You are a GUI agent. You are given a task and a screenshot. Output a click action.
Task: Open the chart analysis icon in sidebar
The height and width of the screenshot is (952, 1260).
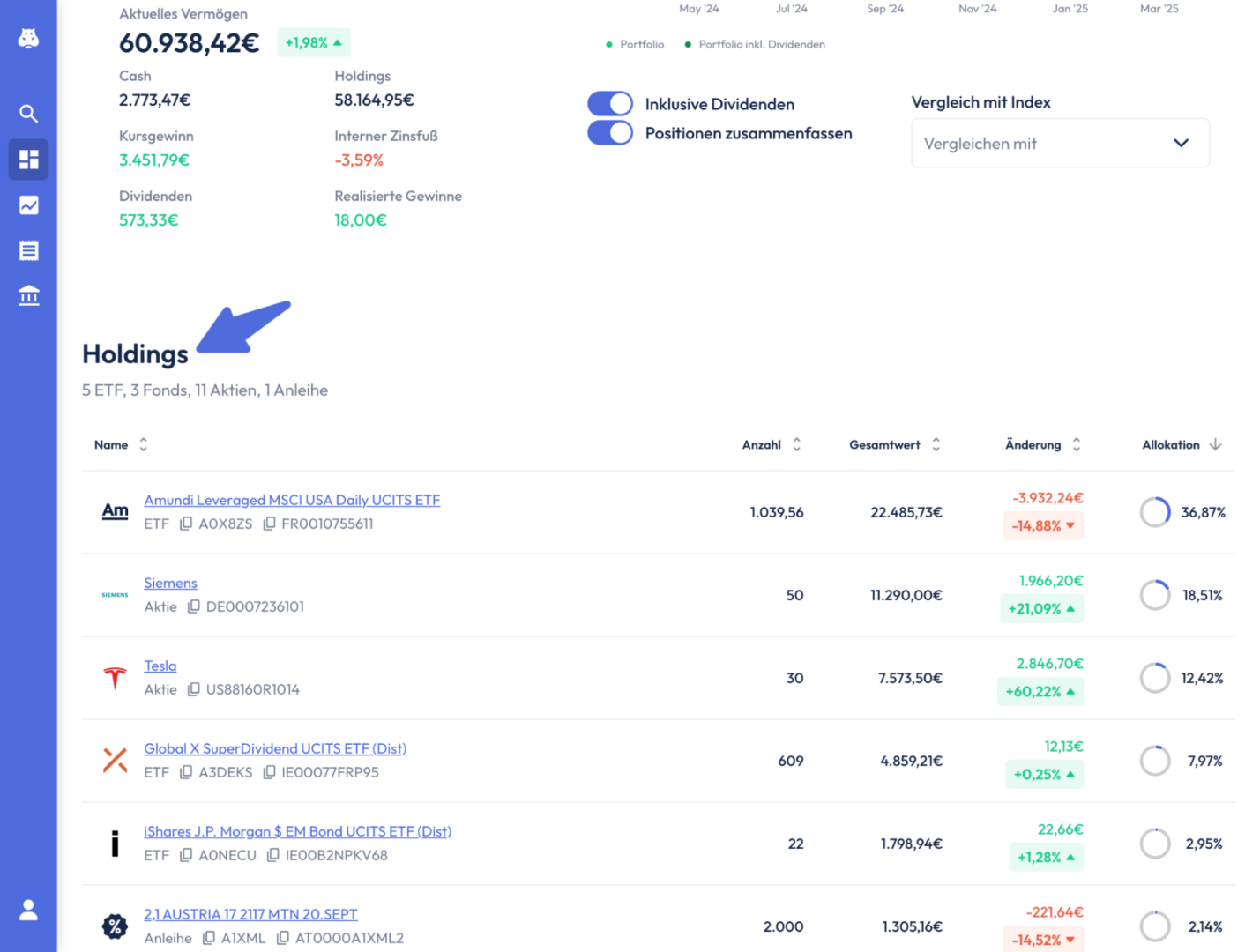[28, 205]
